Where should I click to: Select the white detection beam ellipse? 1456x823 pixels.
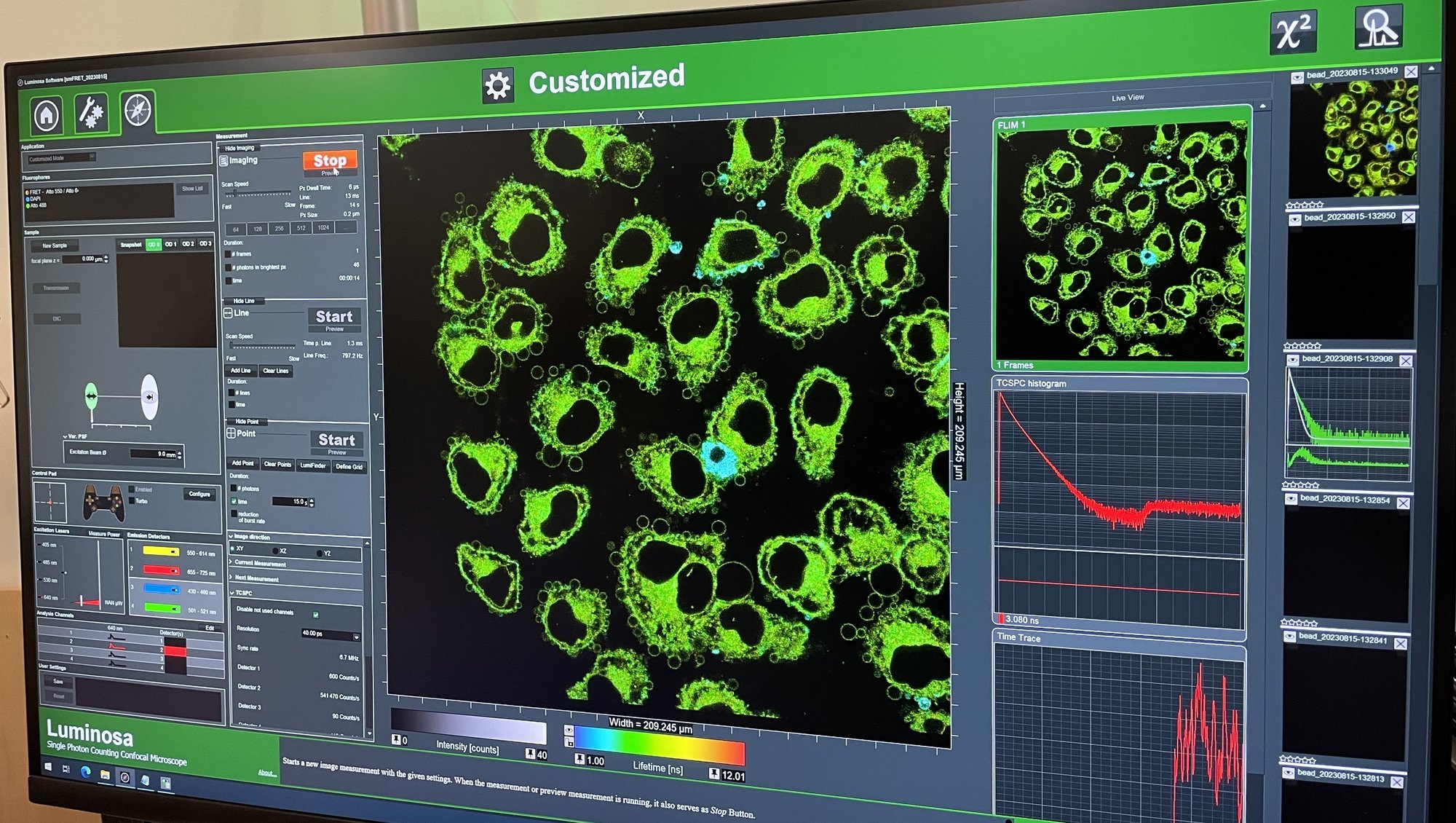click(x=149, y=397)
